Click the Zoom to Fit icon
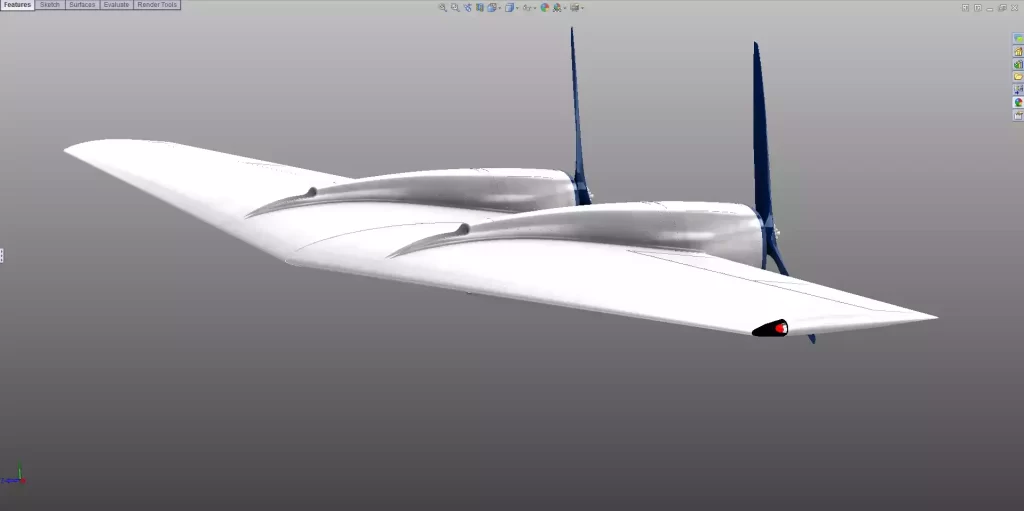 point(443,7)
